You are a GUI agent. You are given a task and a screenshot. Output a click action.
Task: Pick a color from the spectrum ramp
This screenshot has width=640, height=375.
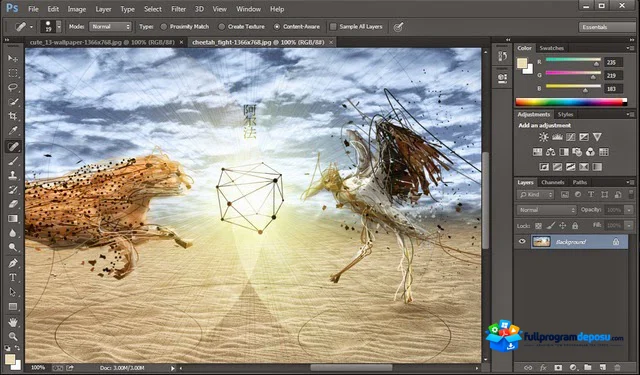tap(571, 102)
